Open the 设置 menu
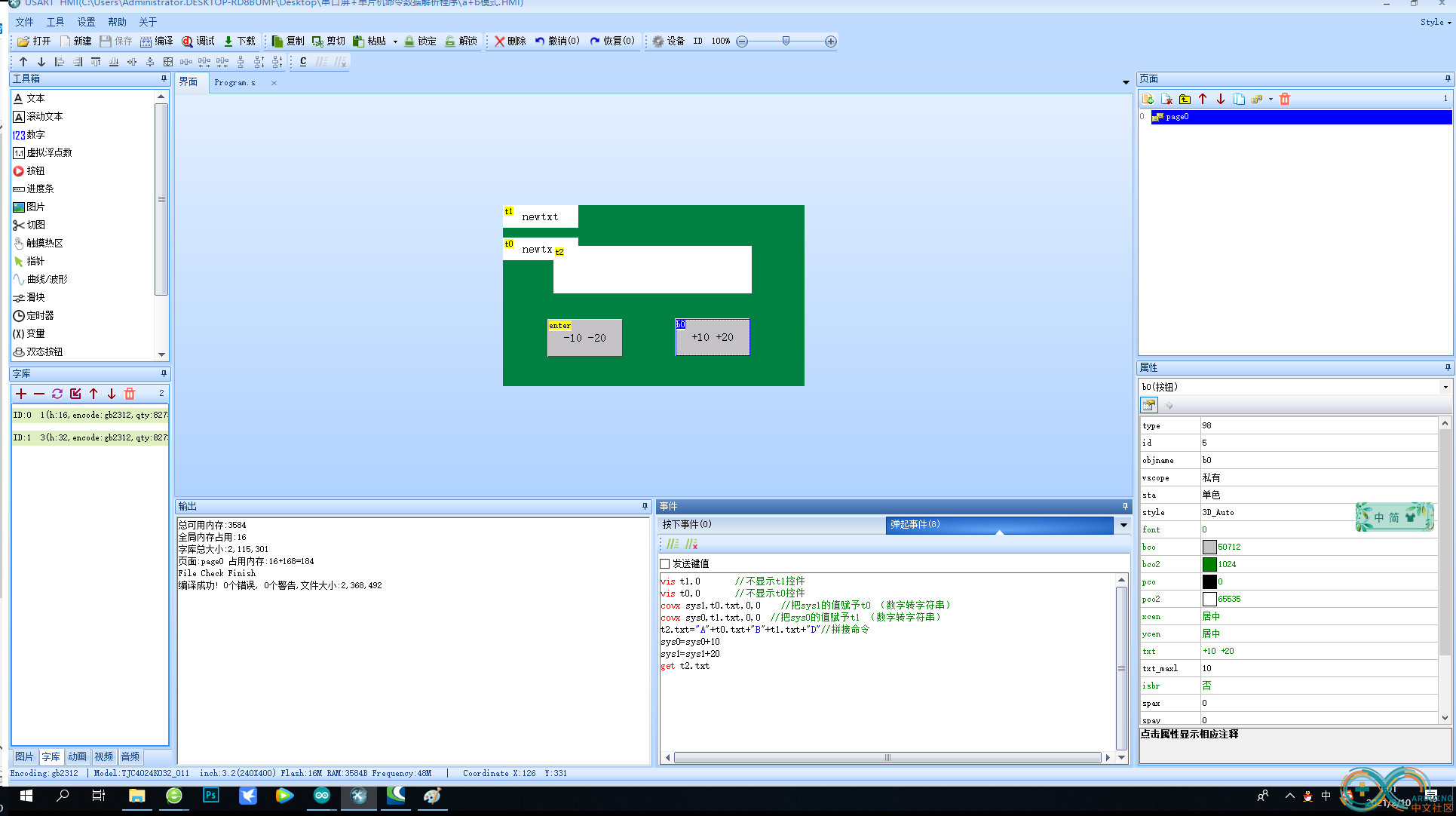The width and height of the screenshot is (1456, 816). click(87, 22)
